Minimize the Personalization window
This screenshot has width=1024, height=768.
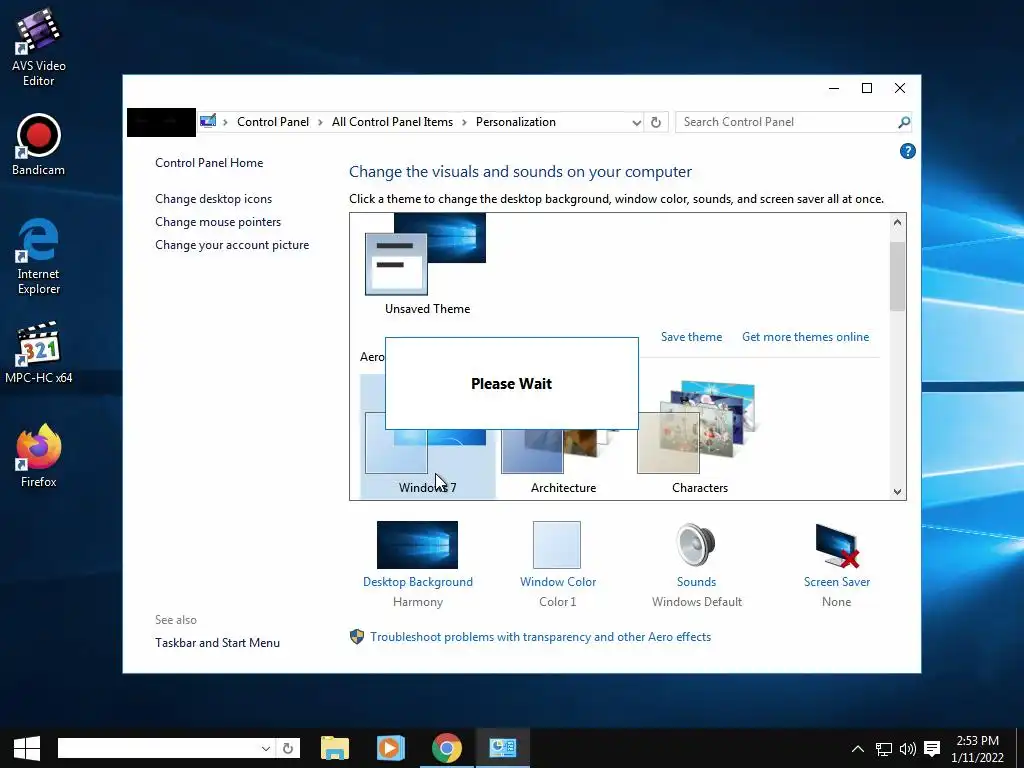tap(834, 88)
